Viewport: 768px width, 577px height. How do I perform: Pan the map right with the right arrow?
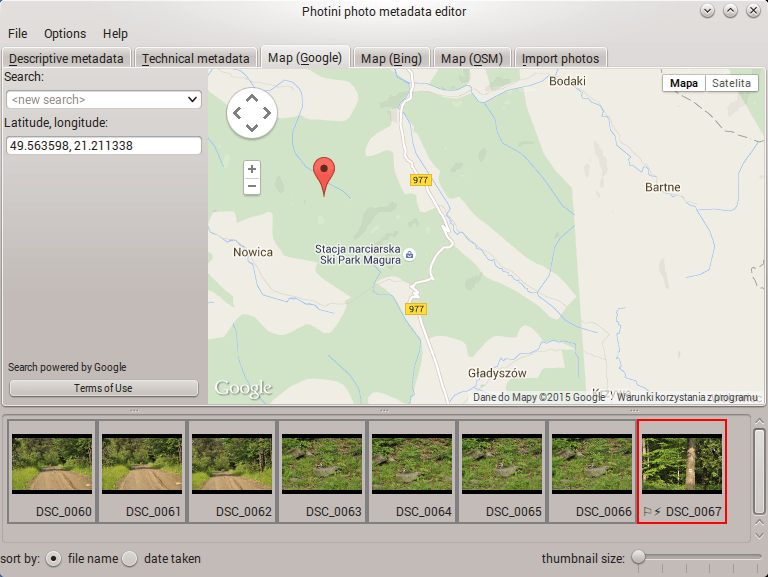(267, 113)
